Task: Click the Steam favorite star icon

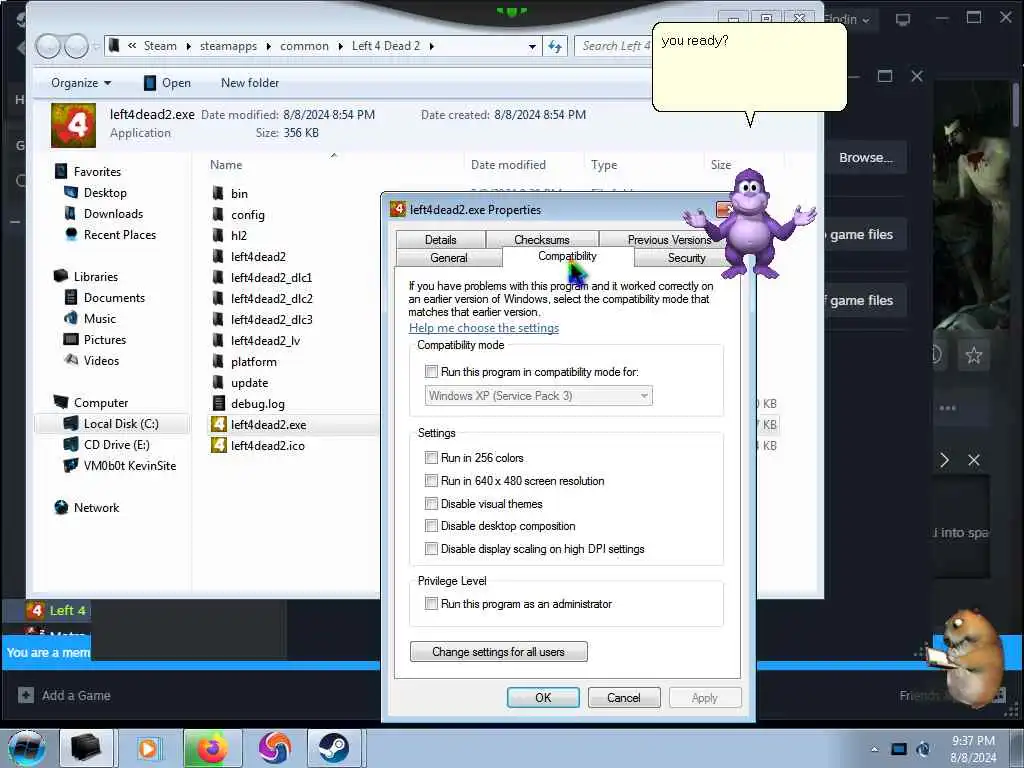Action: click(x=974, y=355)
